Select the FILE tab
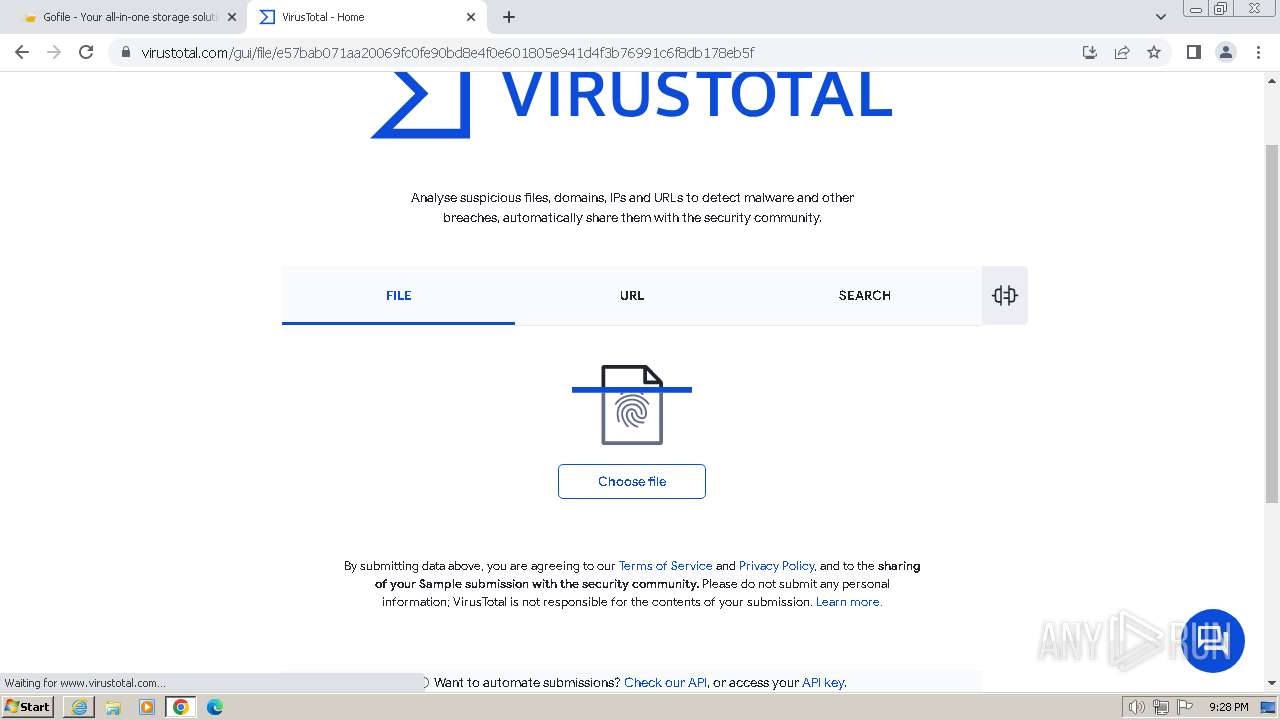Viewport: 1280px width, 720px height. tap(398, 296)
